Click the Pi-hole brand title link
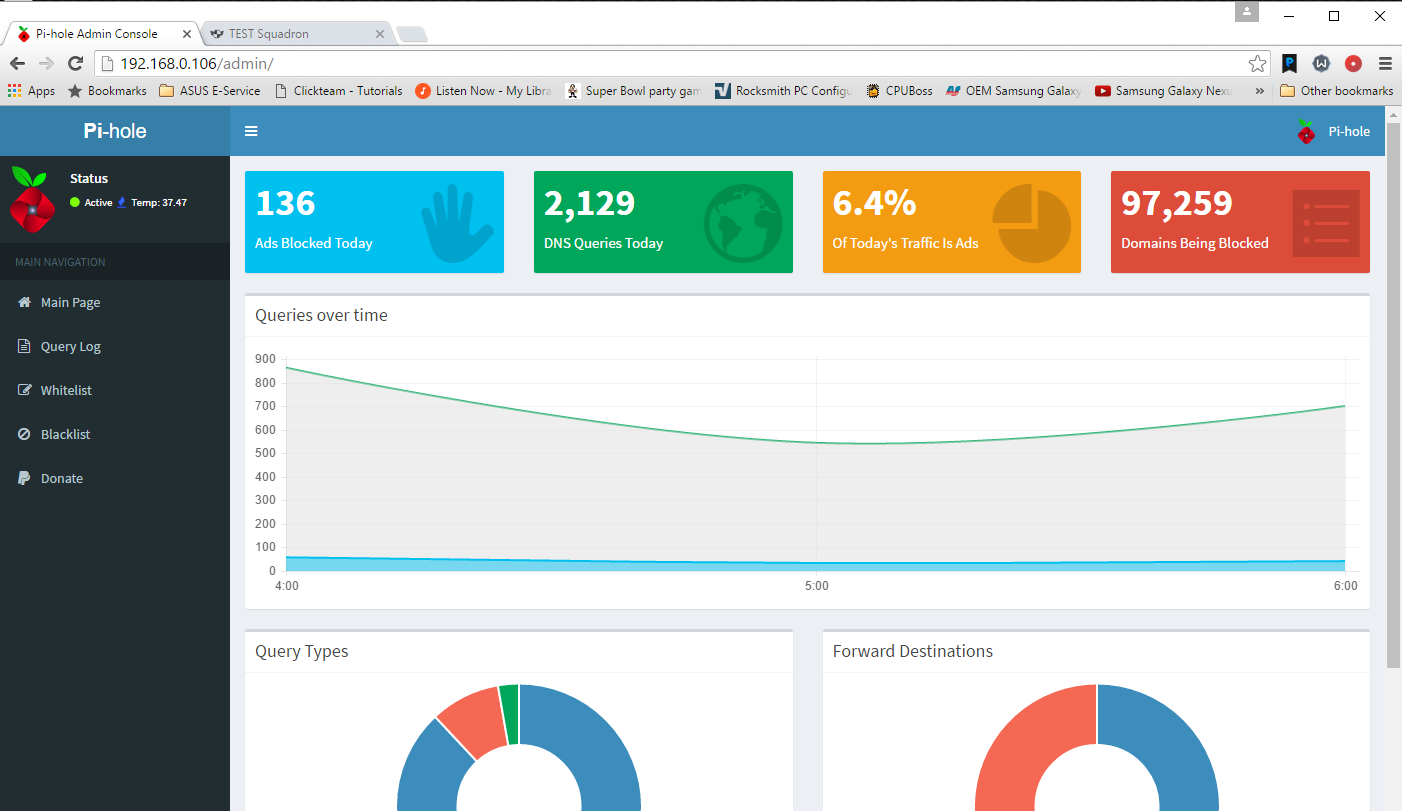The height and width of the screenshot is (811, 1402). click(x=115, y=131)
